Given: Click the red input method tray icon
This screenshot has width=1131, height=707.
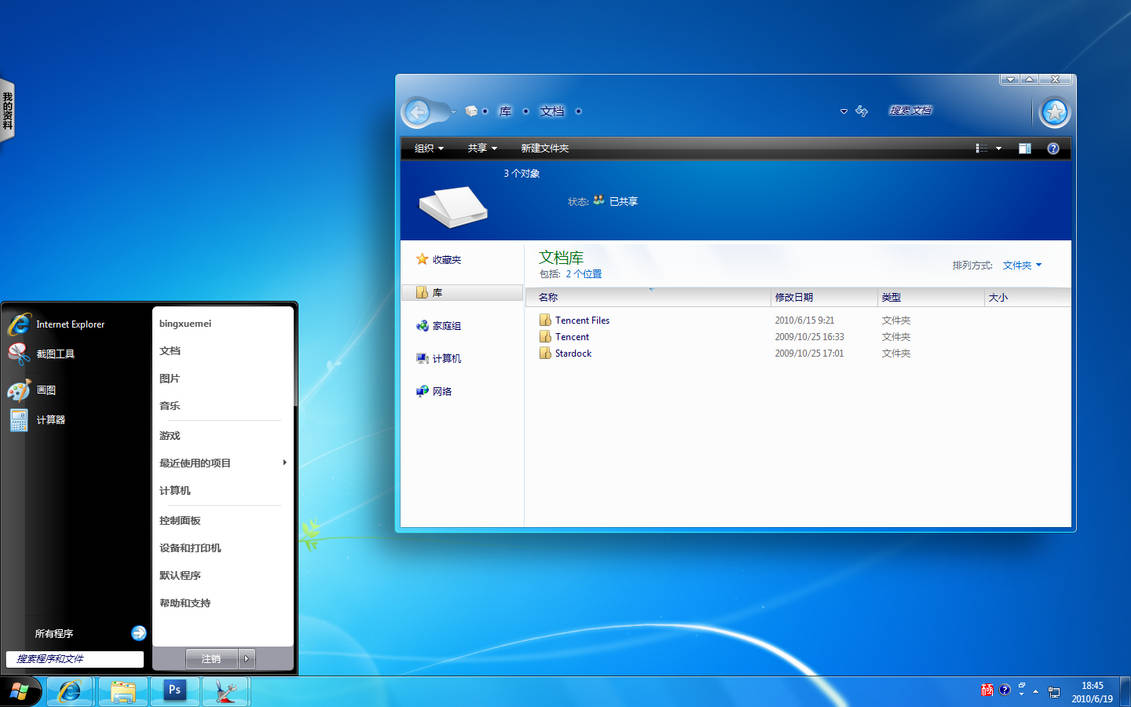Looking at the screenshot, I should (987, 690).
